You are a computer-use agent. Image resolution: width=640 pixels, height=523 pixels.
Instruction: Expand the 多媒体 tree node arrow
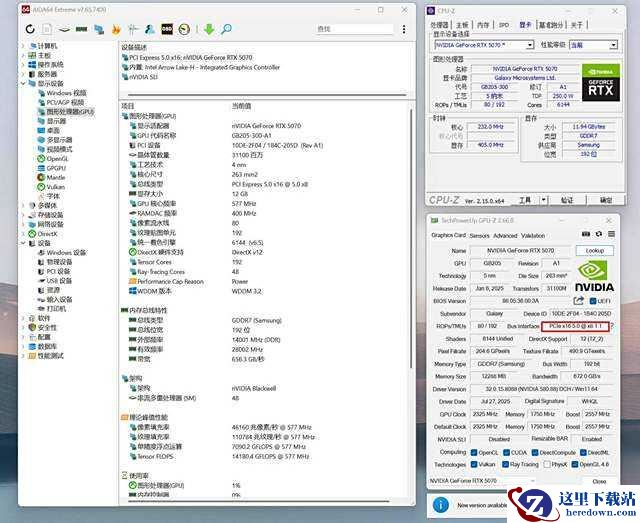23,205
